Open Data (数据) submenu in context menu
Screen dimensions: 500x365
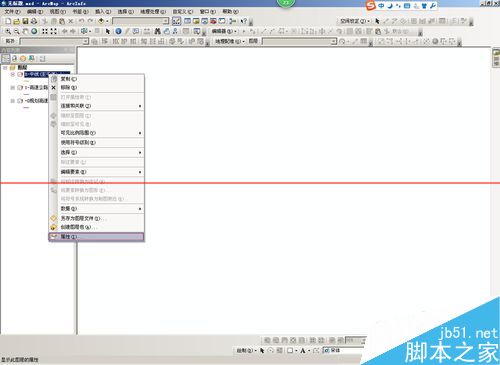click(97, 209)
